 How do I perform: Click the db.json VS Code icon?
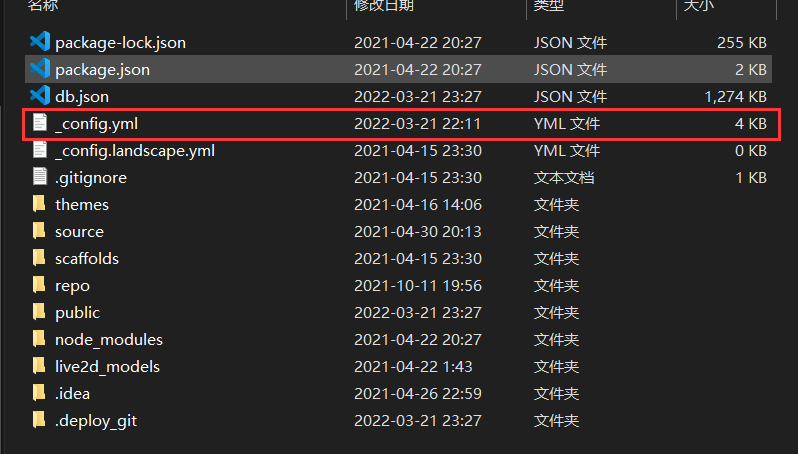pyautogui.click(x=40, y=97)
